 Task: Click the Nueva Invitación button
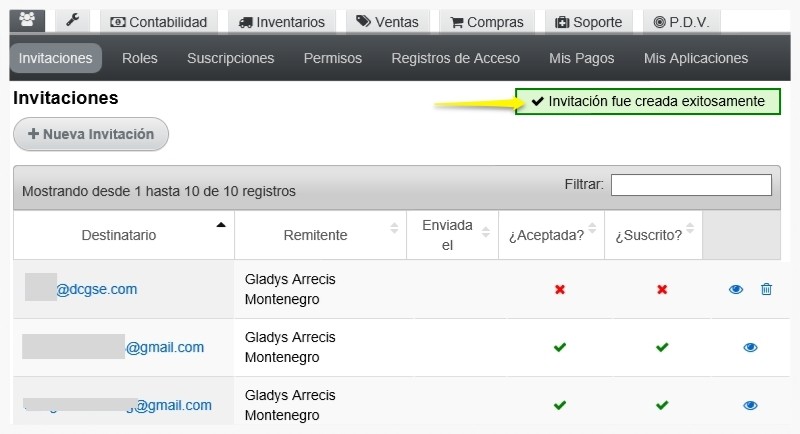coord(91,134)
